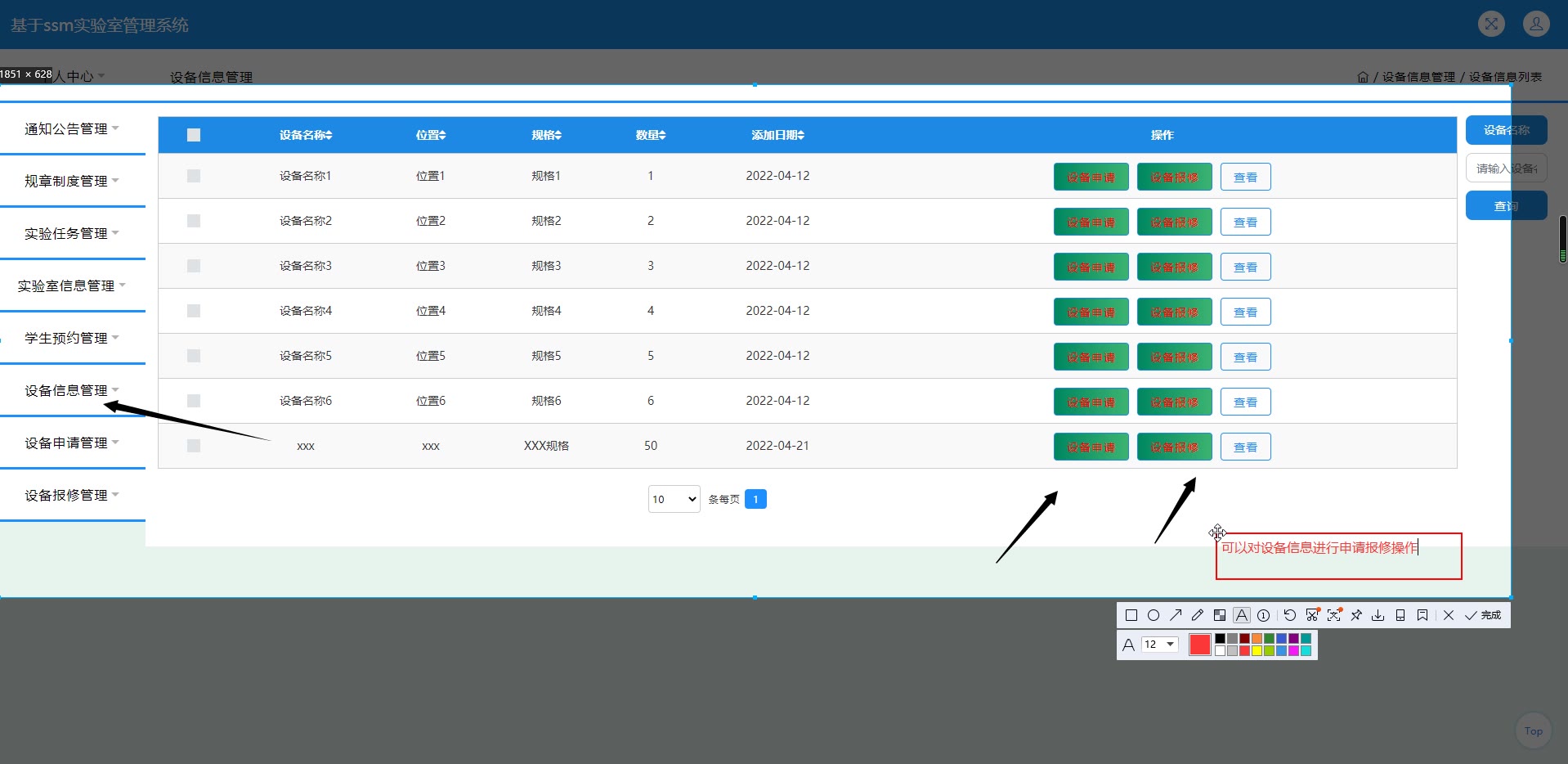Viewport: 1568px width, 764px height.
Task: Pin the screenshot to the screen
Action: 1356,615
